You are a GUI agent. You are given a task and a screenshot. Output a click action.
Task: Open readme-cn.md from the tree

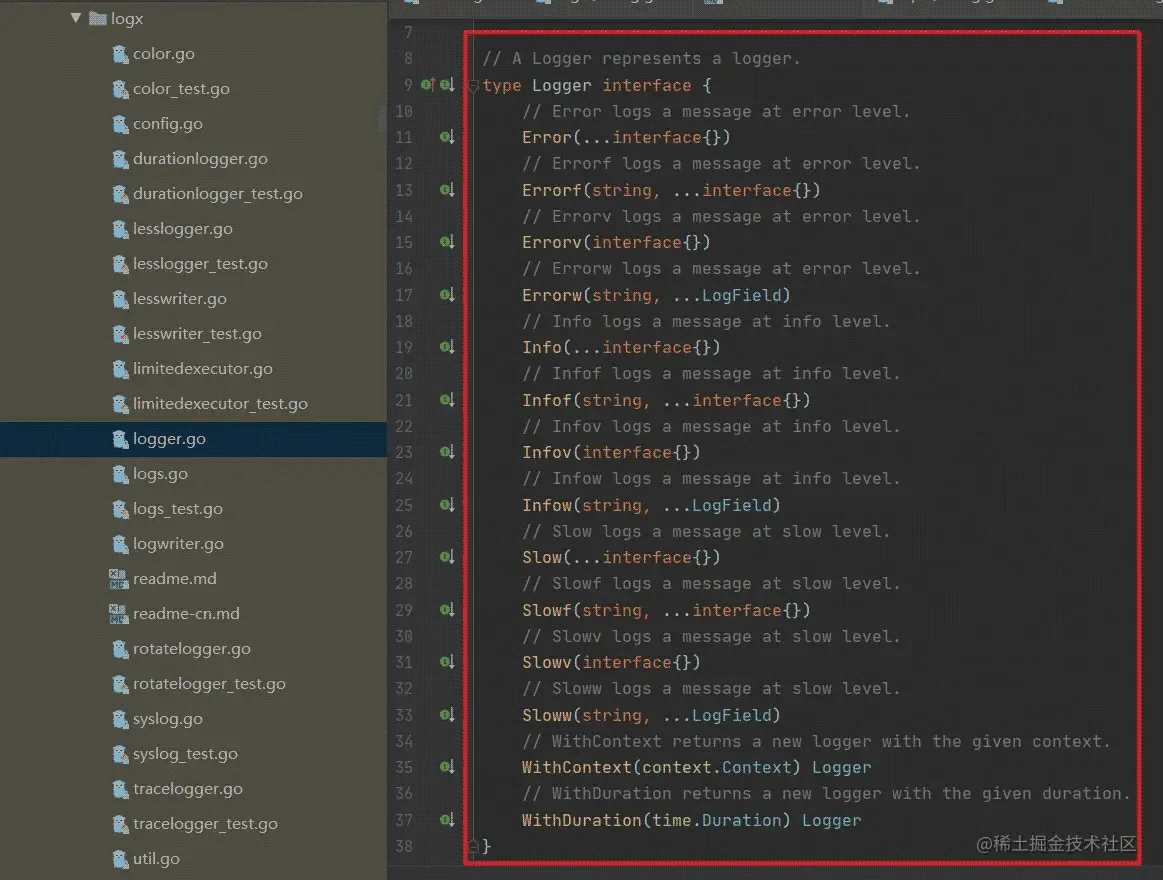coord(186,614)
